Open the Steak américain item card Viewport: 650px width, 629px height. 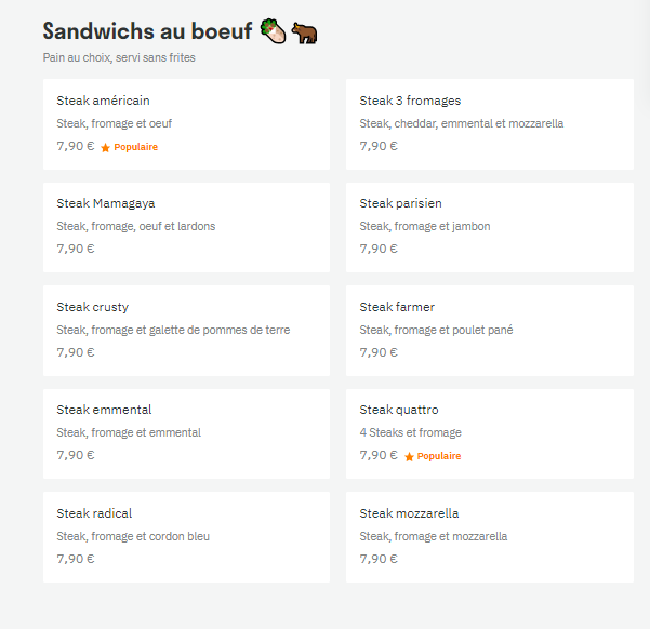(x=187, y=124)
